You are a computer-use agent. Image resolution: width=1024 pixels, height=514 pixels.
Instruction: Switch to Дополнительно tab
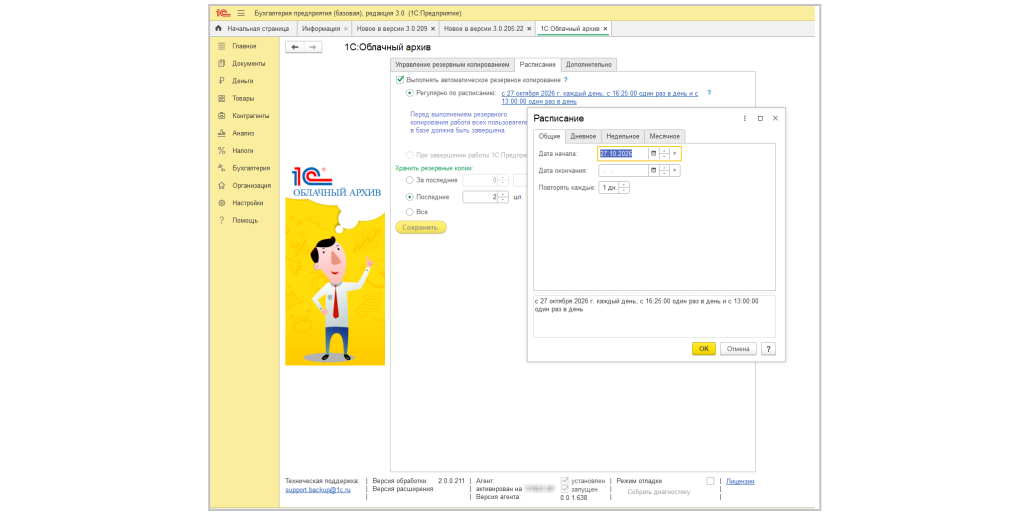click(x=589, y=65)
